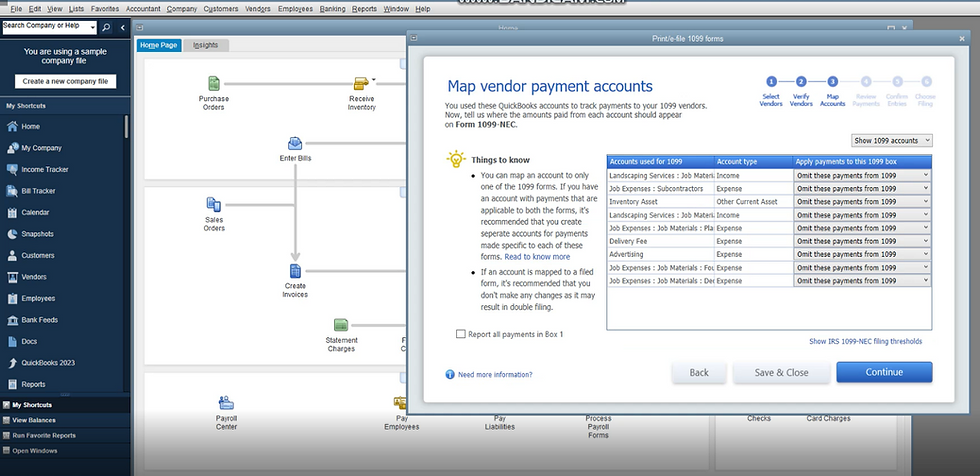Viewport: 980px width, 476px height.
Task: Open Vendors shortcut
Action: (34, 277)
